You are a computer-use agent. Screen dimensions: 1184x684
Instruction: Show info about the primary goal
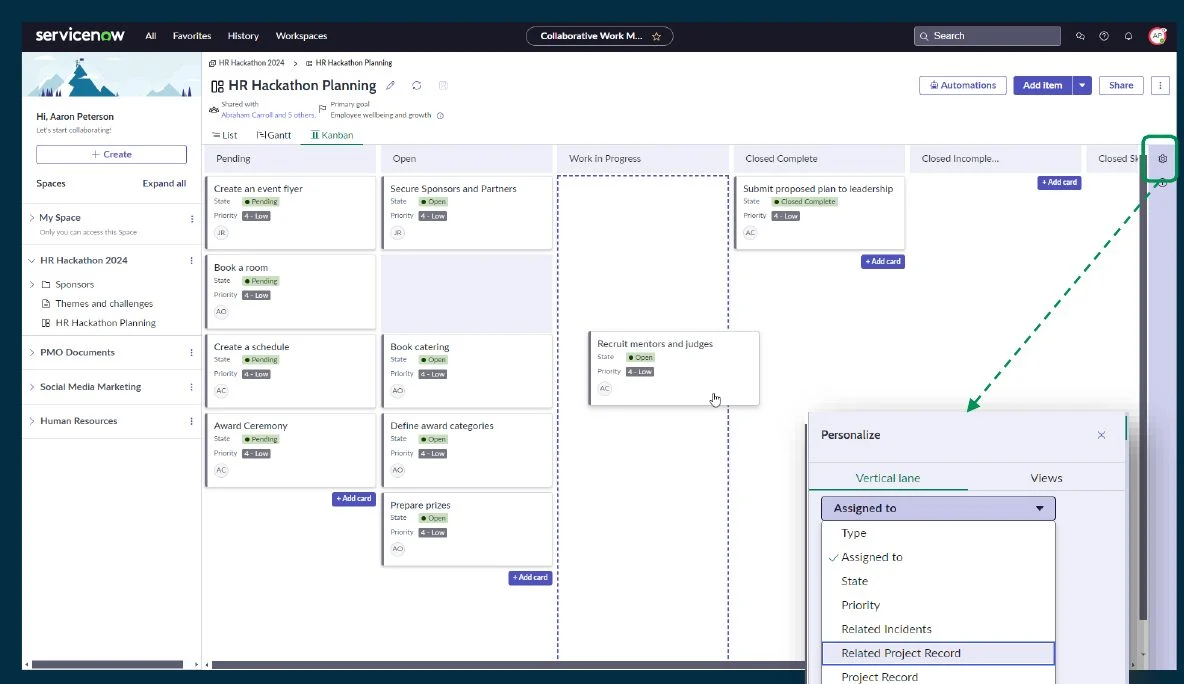[440, 116]
